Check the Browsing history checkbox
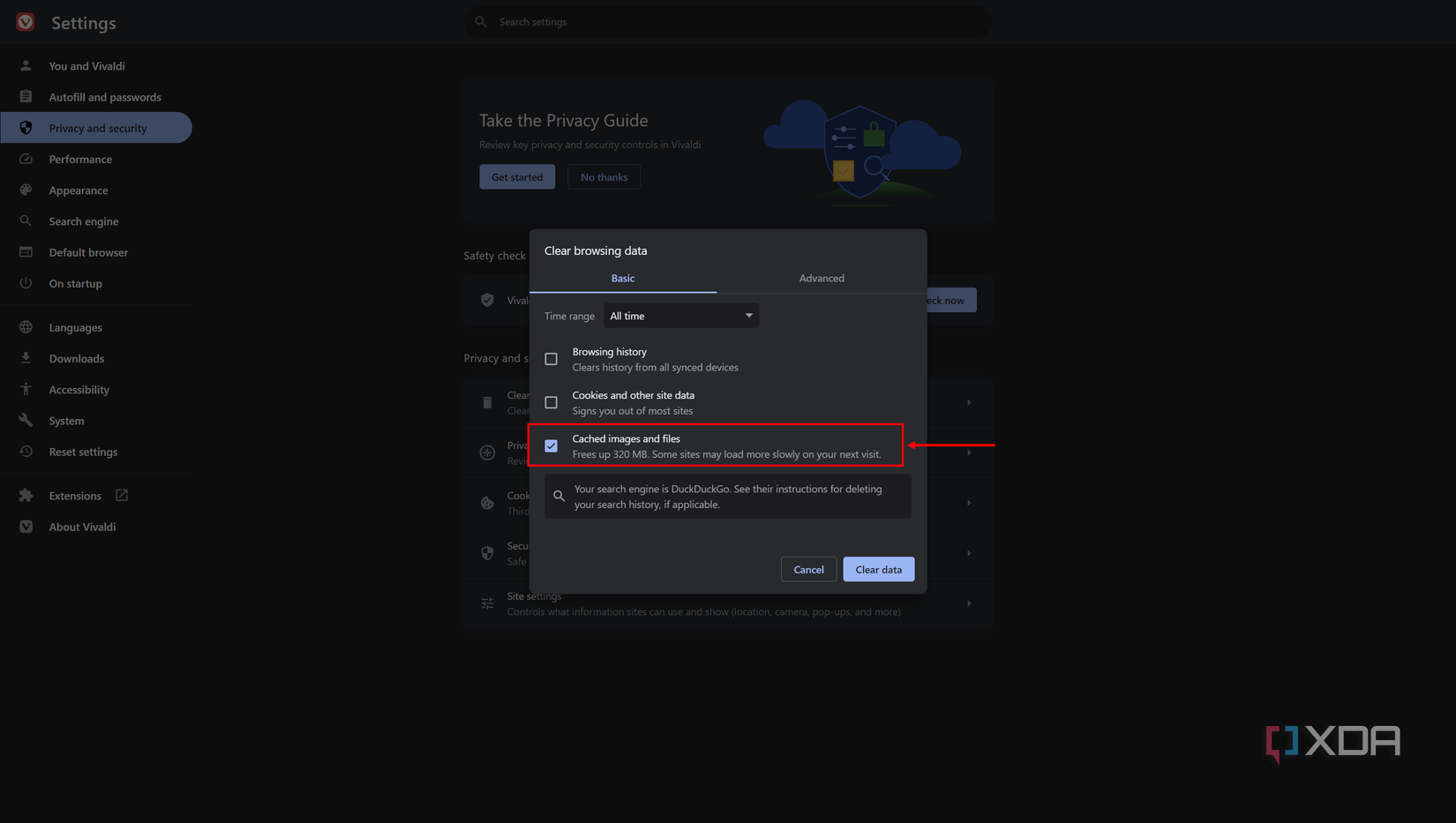 tap(552, 359)
